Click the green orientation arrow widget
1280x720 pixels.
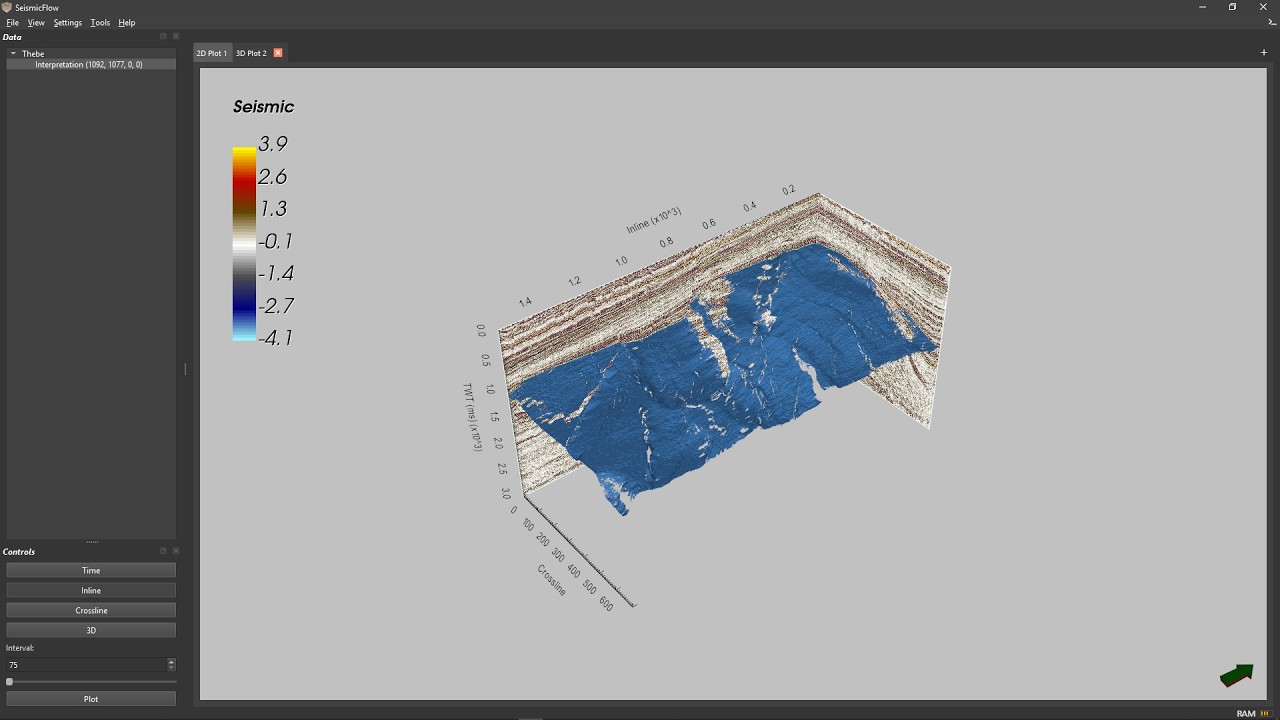(x=1237, y=676)
